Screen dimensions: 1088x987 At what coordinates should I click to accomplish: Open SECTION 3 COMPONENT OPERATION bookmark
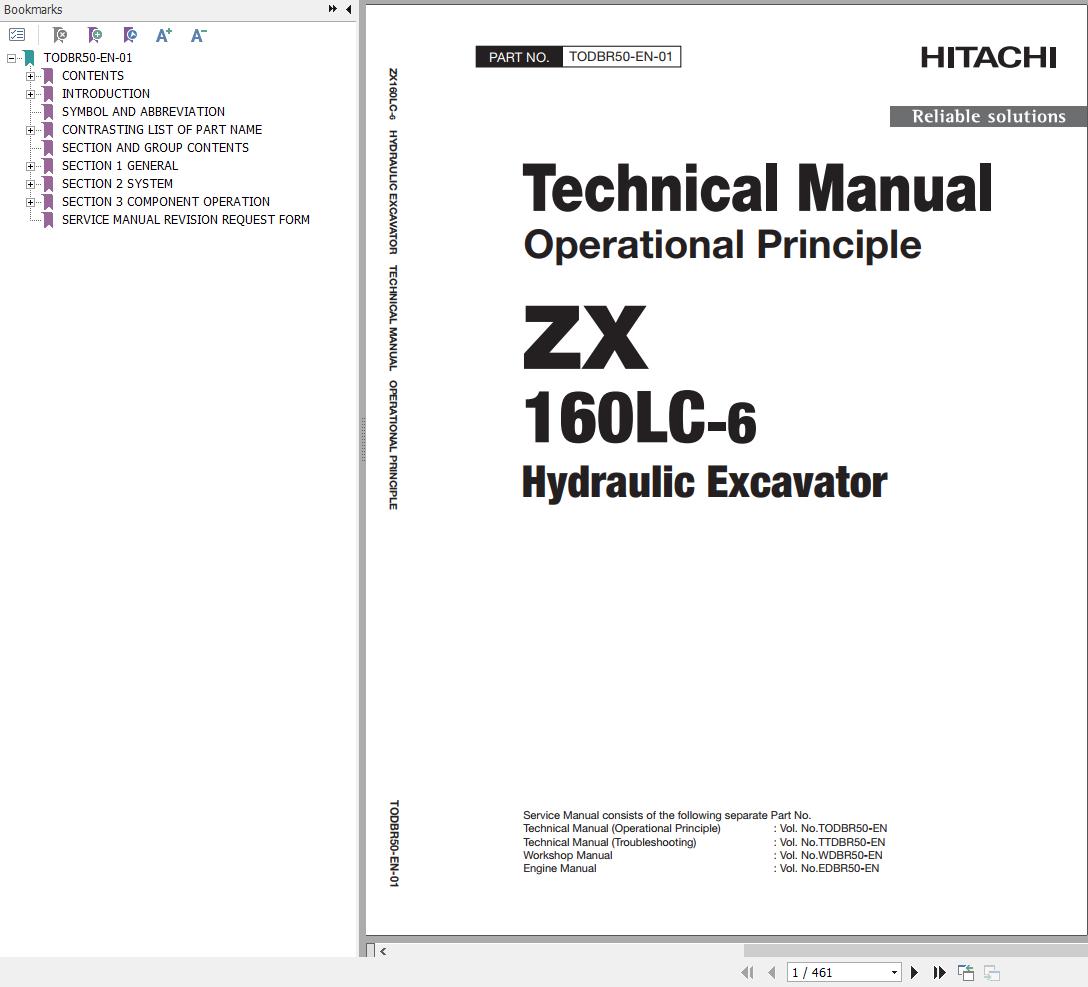point(165,202)
